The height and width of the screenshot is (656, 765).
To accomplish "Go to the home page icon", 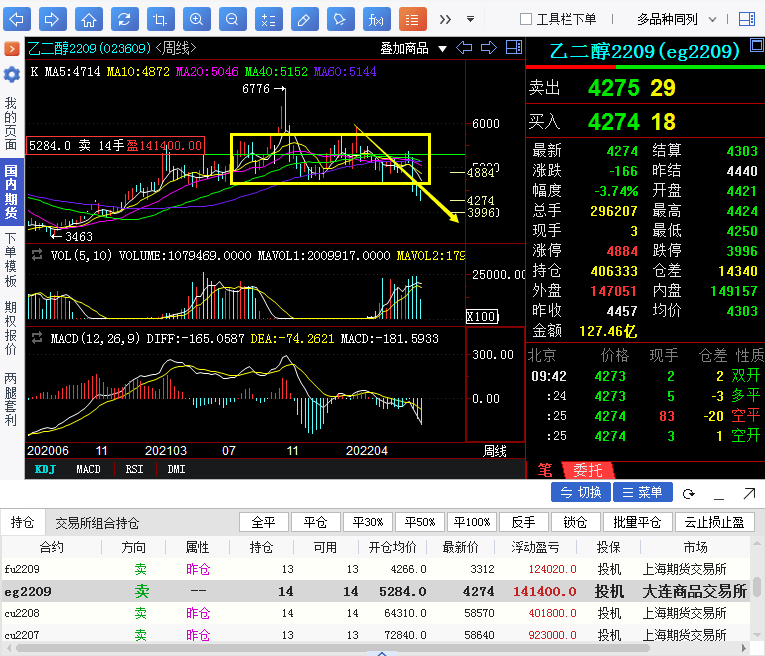I will [x=89, y=19].
